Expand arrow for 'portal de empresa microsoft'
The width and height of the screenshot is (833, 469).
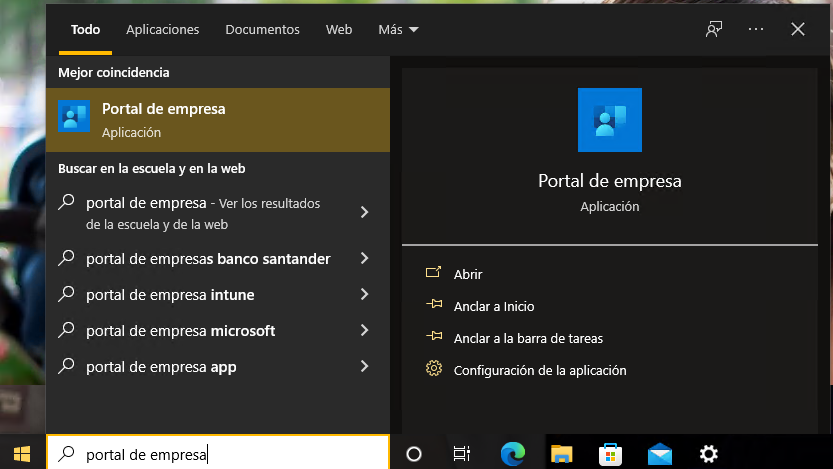pyautogui.click(x=365, y=331)
